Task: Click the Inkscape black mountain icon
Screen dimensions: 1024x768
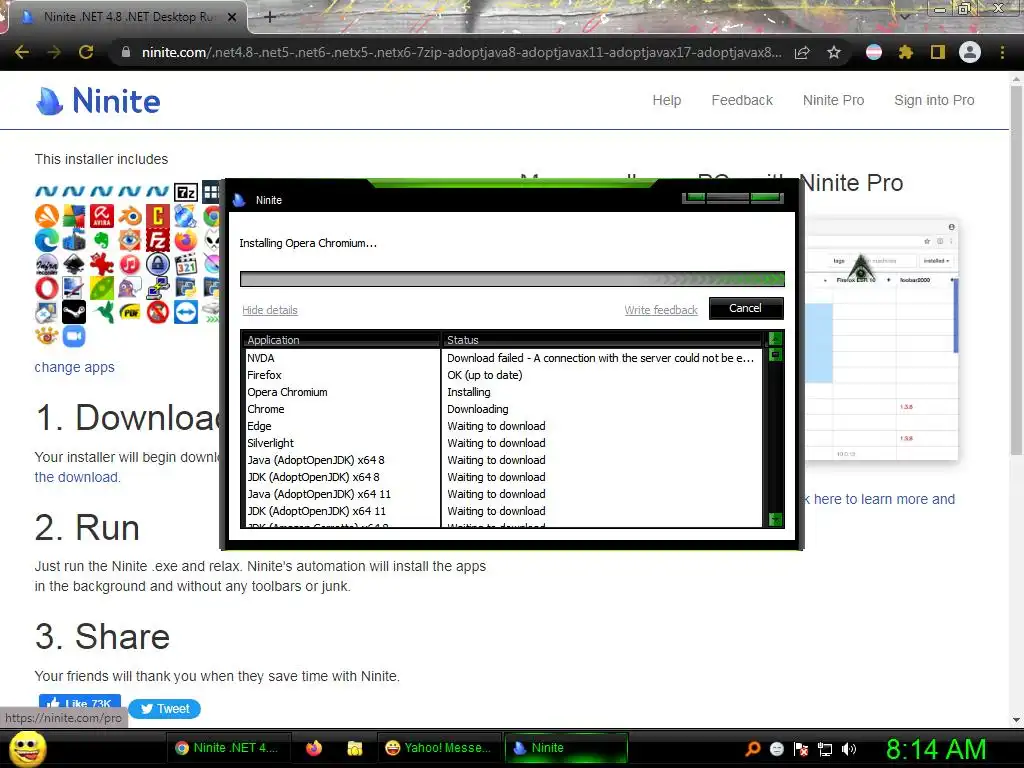Action: [x=74, y=264]
